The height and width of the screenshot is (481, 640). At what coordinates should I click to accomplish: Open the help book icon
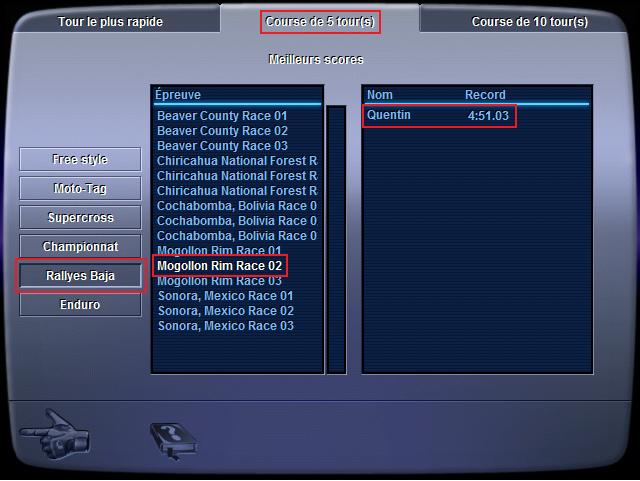click(x=174, y=441)
